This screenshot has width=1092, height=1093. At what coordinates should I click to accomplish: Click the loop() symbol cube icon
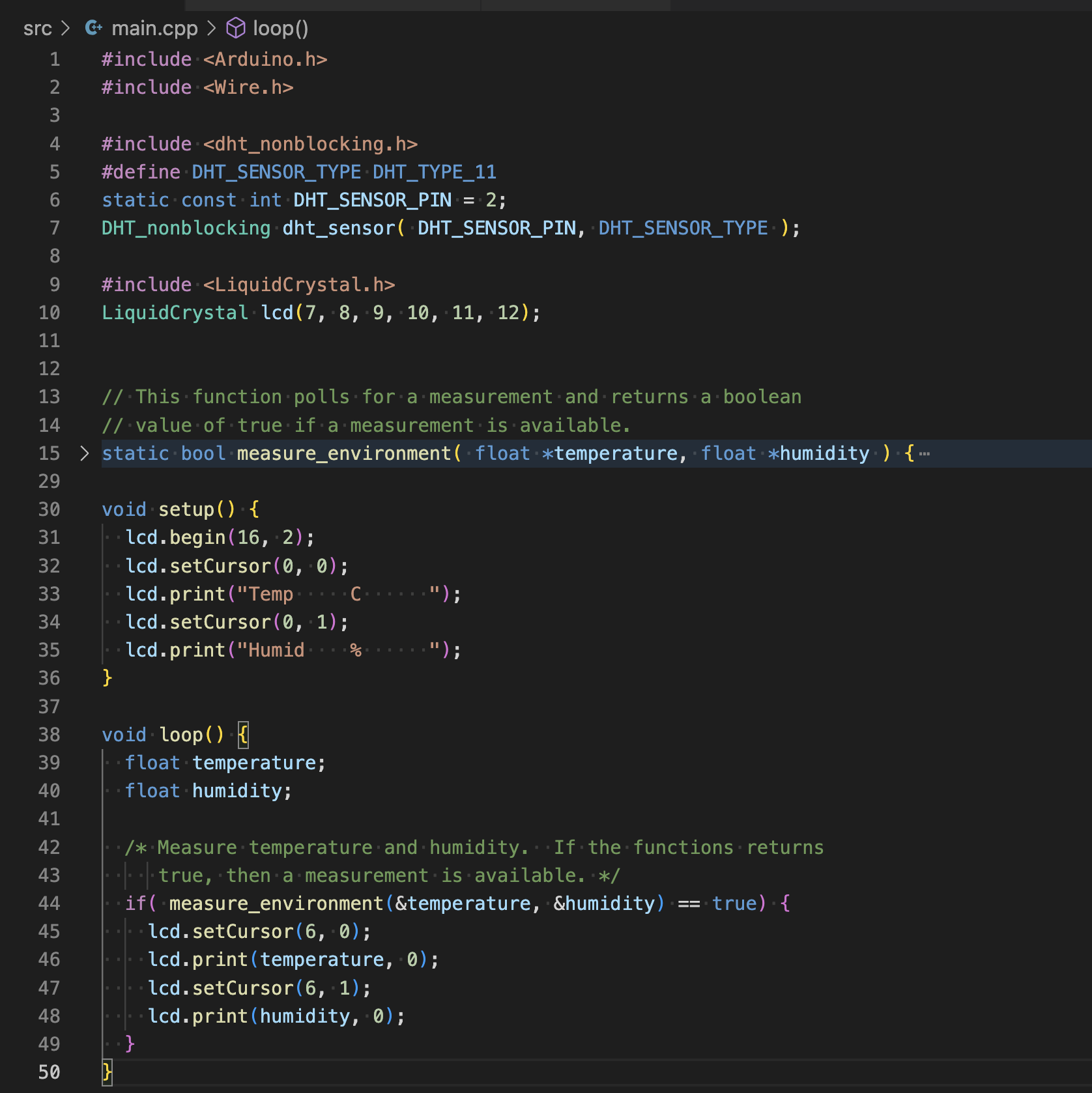click(x=235, y=28)
